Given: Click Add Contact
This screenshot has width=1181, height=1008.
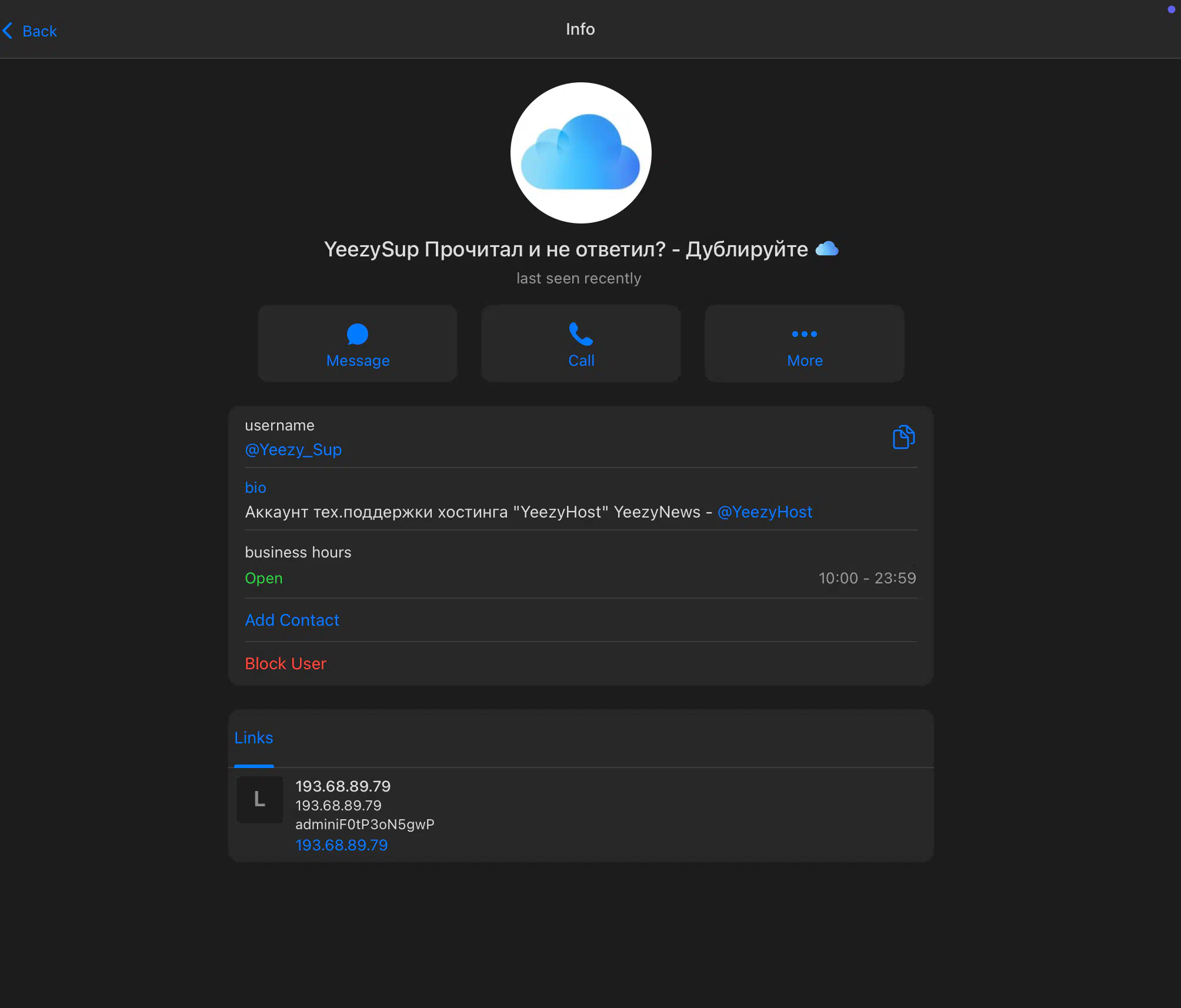Looking at the screenshot, I should coord(292,620).
